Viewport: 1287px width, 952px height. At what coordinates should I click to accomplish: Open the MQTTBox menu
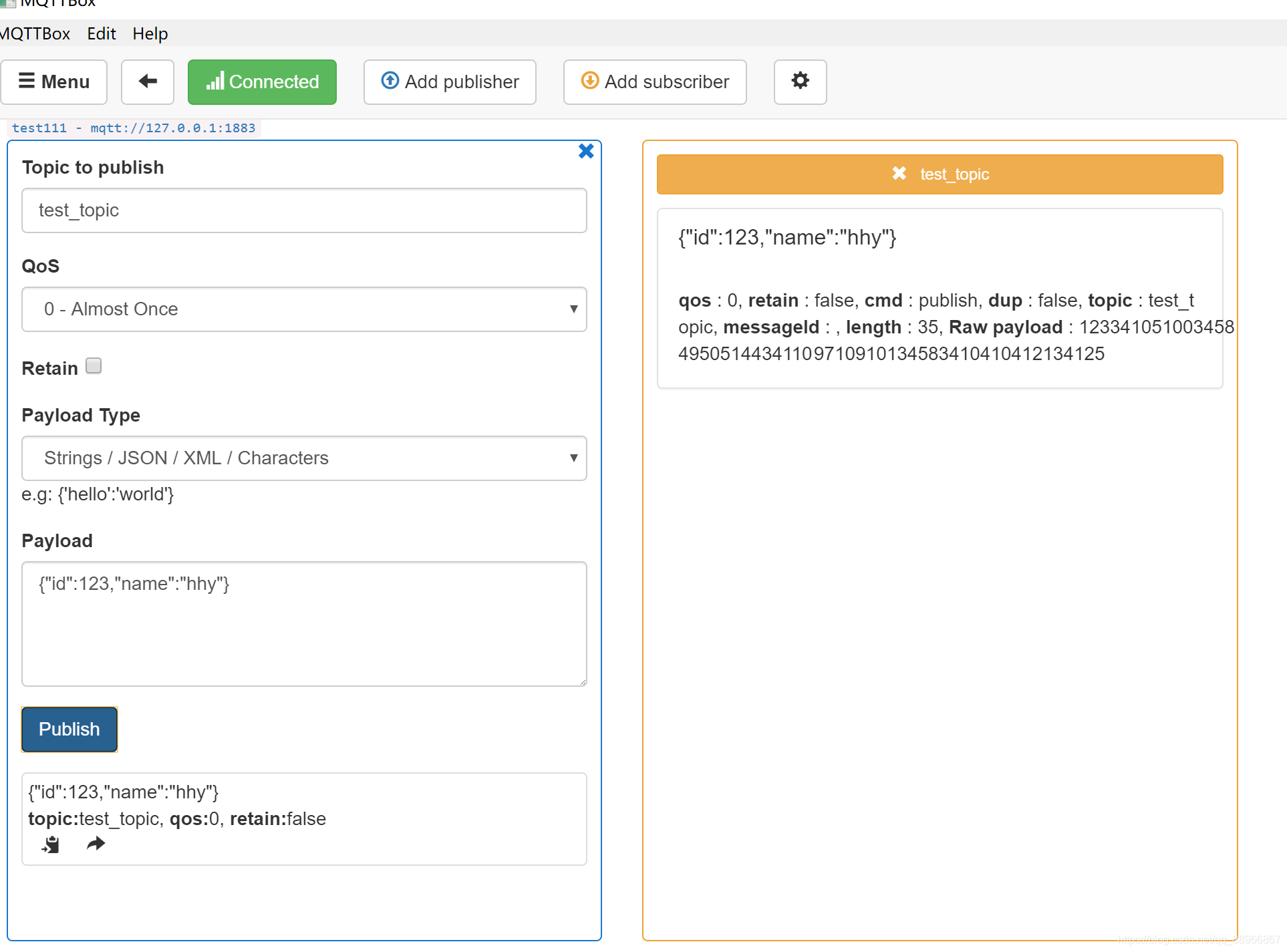coord(35,33)
